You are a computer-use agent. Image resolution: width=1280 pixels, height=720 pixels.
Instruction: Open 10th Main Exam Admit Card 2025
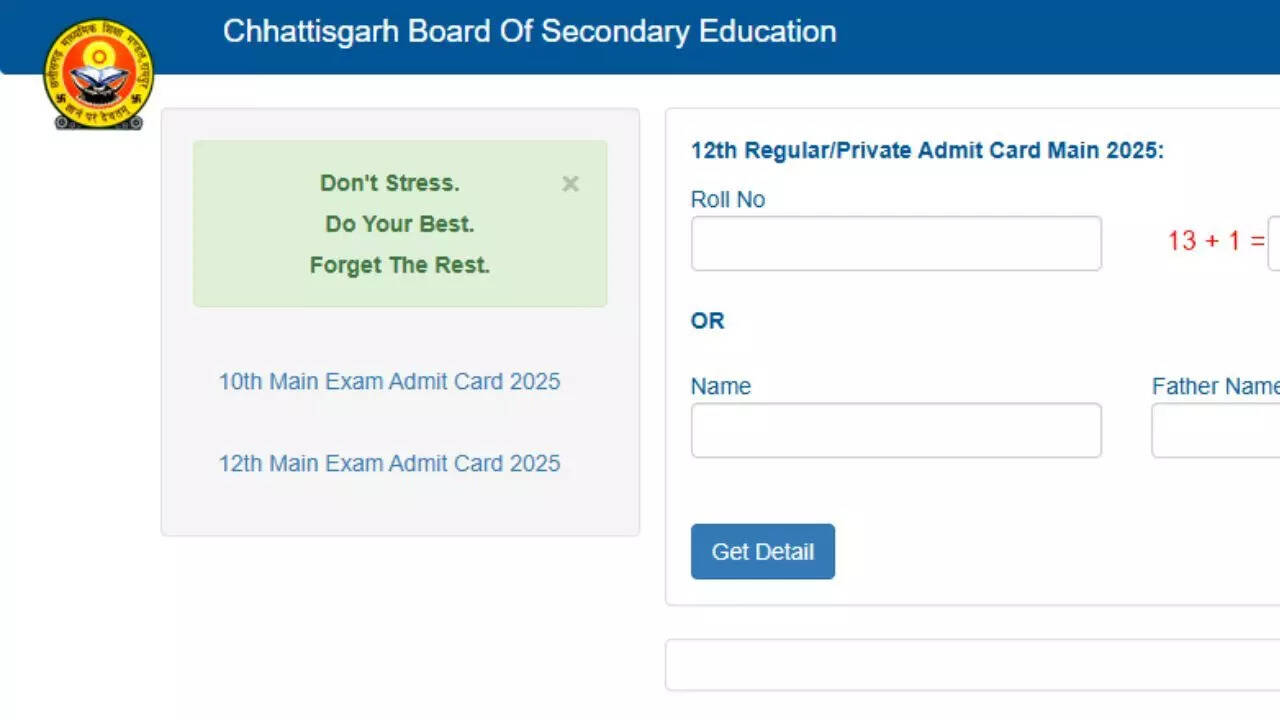pyautogui.click(x=389, y=381)
